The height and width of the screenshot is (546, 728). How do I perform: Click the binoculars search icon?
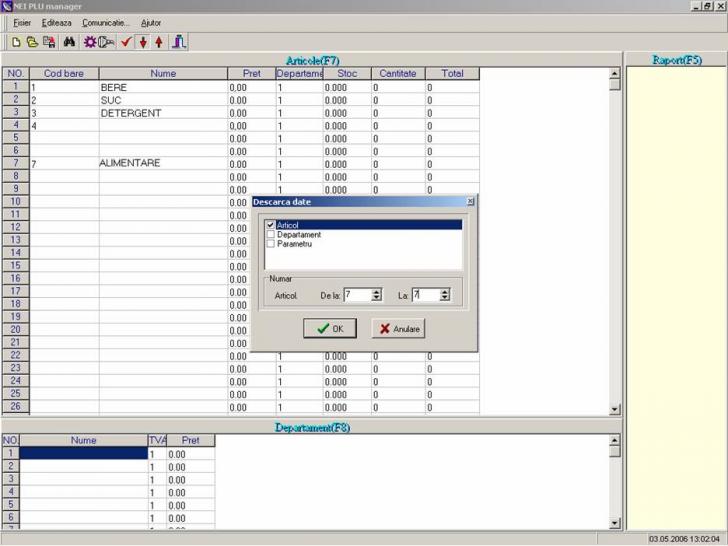pyautogui.click(x=69, y=42)
